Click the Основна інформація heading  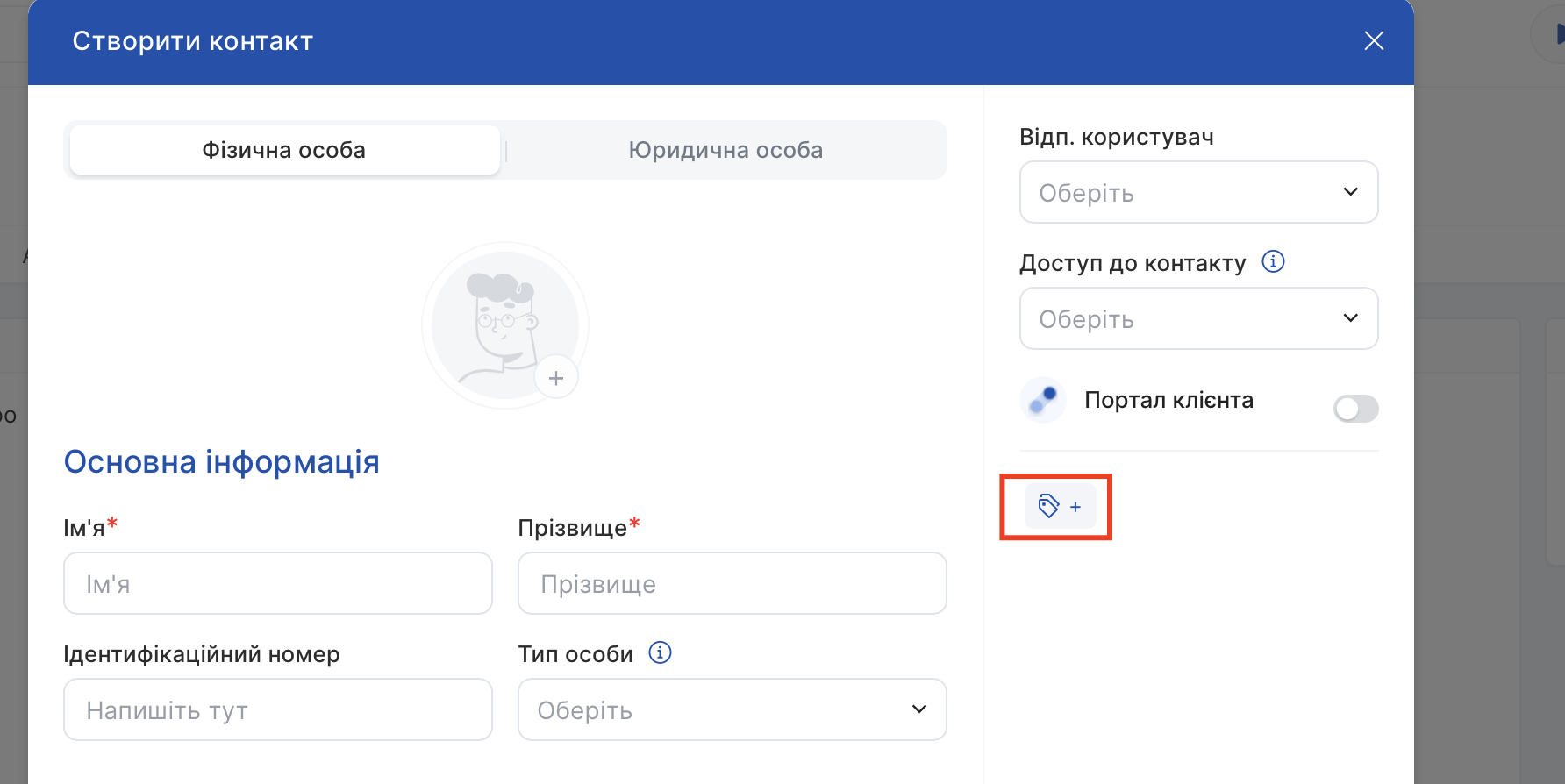pos(222,462)
